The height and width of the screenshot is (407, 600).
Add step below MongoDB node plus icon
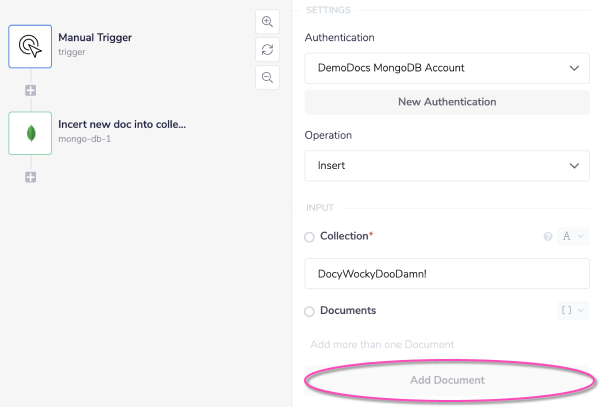[30, 177]
